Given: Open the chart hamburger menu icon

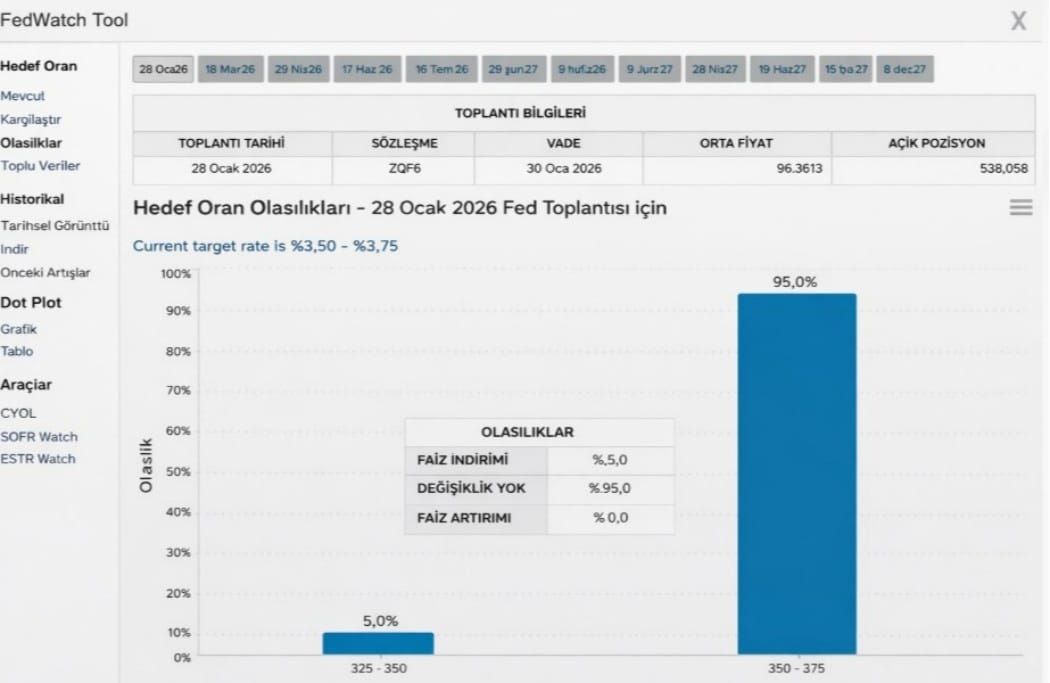Looking at the screenshot, I should [1021, 208].
